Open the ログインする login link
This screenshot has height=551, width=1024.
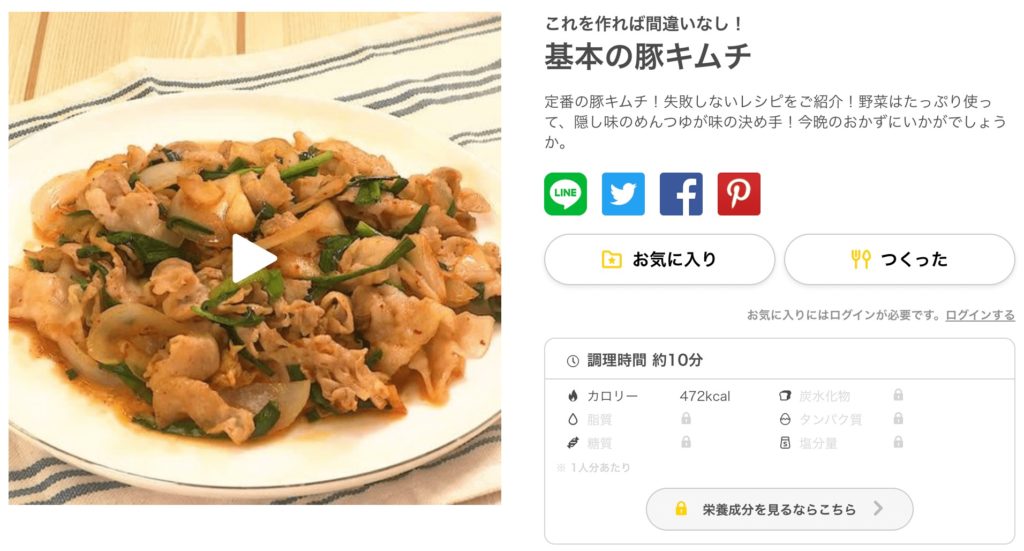click(980, 315)
